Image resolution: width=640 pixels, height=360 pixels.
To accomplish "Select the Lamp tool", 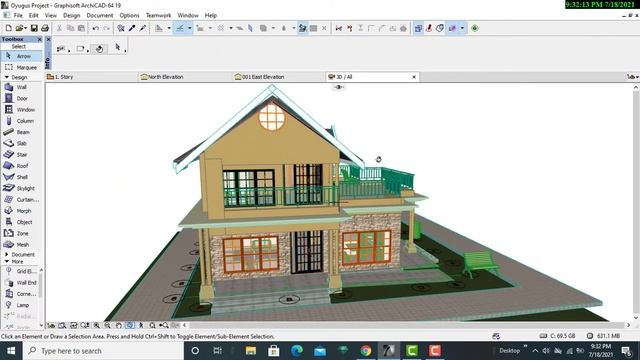I will [x=20, y=305].
